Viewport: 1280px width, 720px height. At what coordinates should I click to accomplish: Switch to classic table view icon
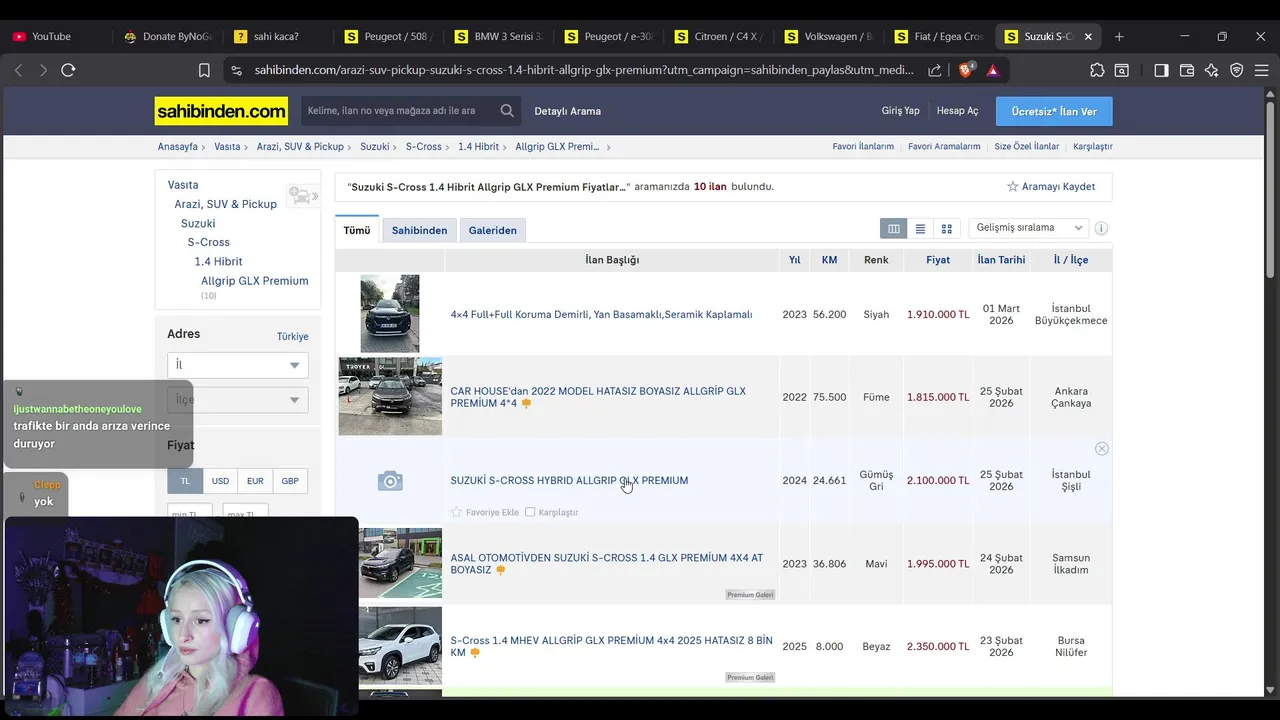[894, 229]
